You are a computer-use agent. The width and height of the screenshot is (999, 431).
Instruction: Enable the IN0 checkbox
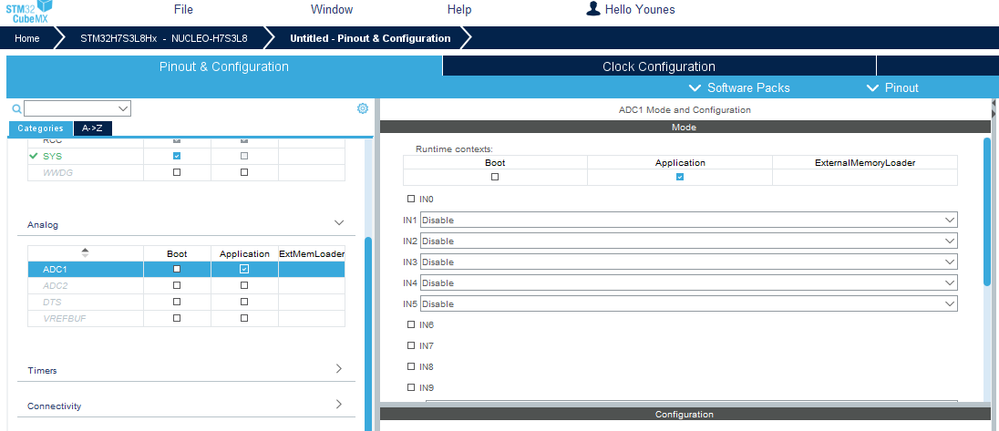(410, 199)
